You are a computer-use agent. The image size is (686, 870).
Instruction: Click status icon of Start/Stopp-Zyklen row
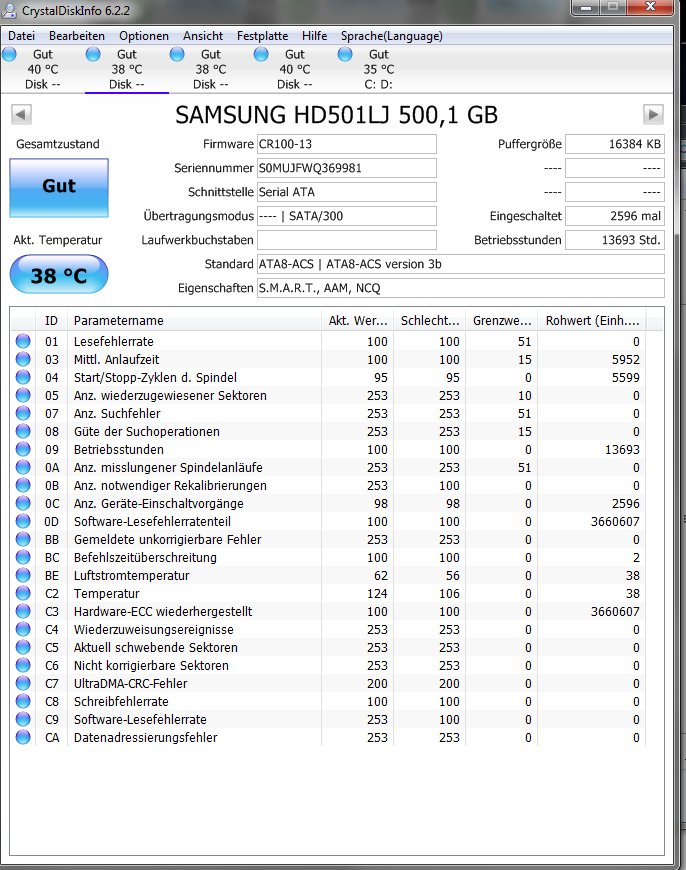[23, 377]
